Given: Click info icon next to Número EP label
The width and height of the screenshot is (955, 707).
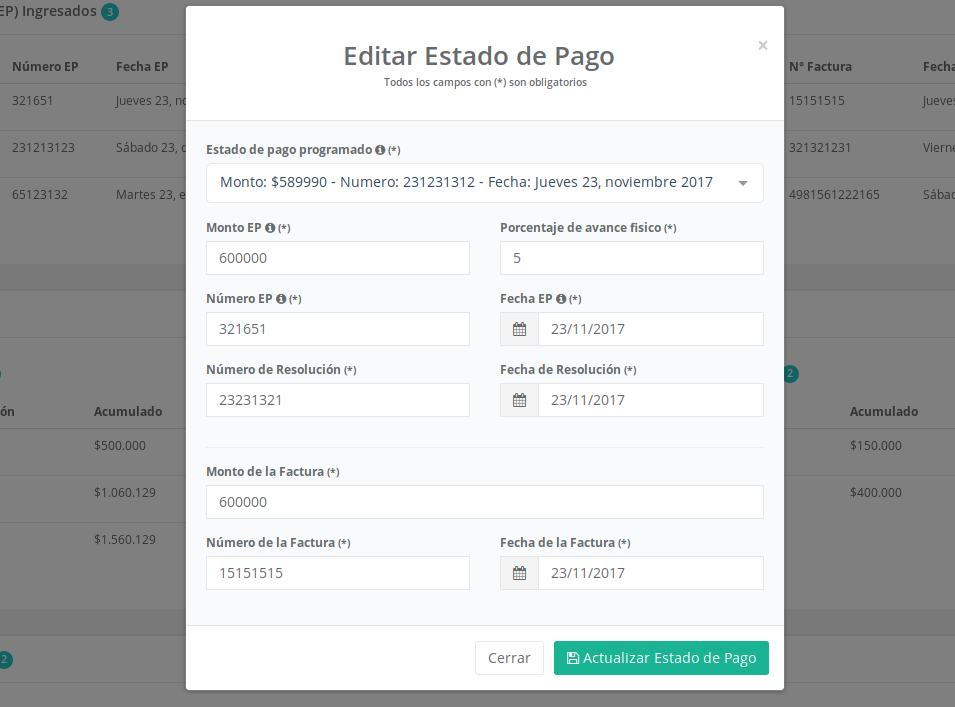Looking at the screenshot, I should point(281,299).
